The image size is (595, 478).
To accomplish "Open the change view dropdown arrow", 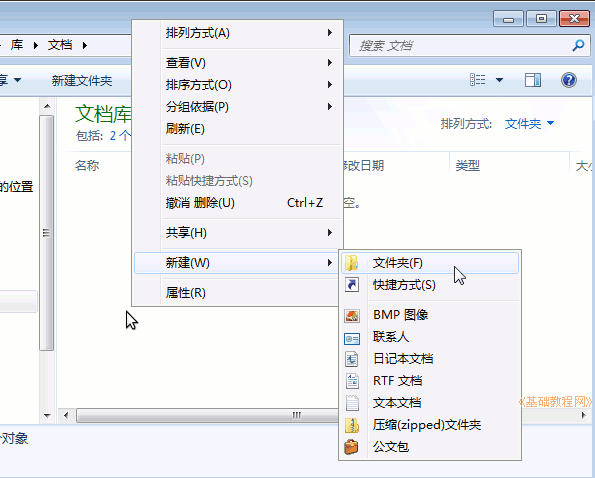I will pyautogui.click(x=499, y=80).
